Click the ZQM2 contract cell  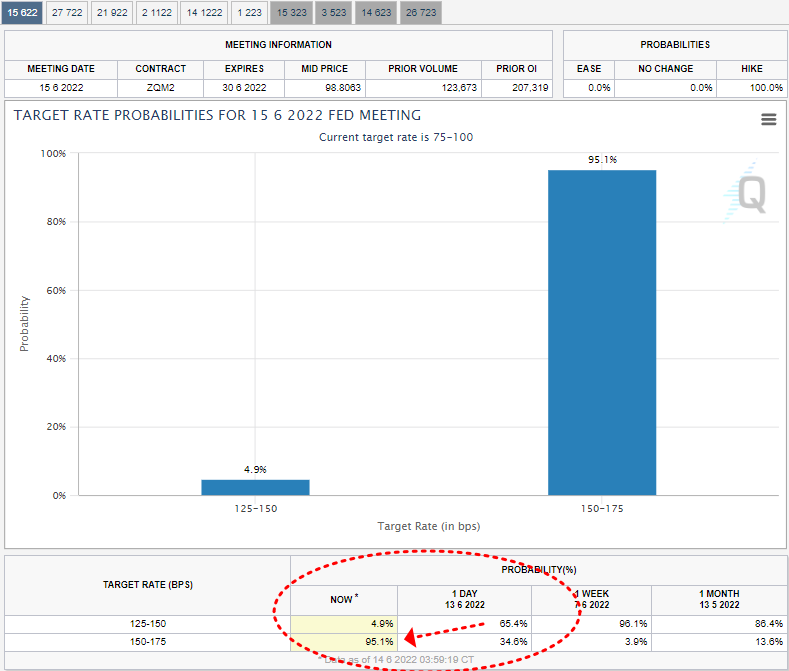(x=161, y=88)
